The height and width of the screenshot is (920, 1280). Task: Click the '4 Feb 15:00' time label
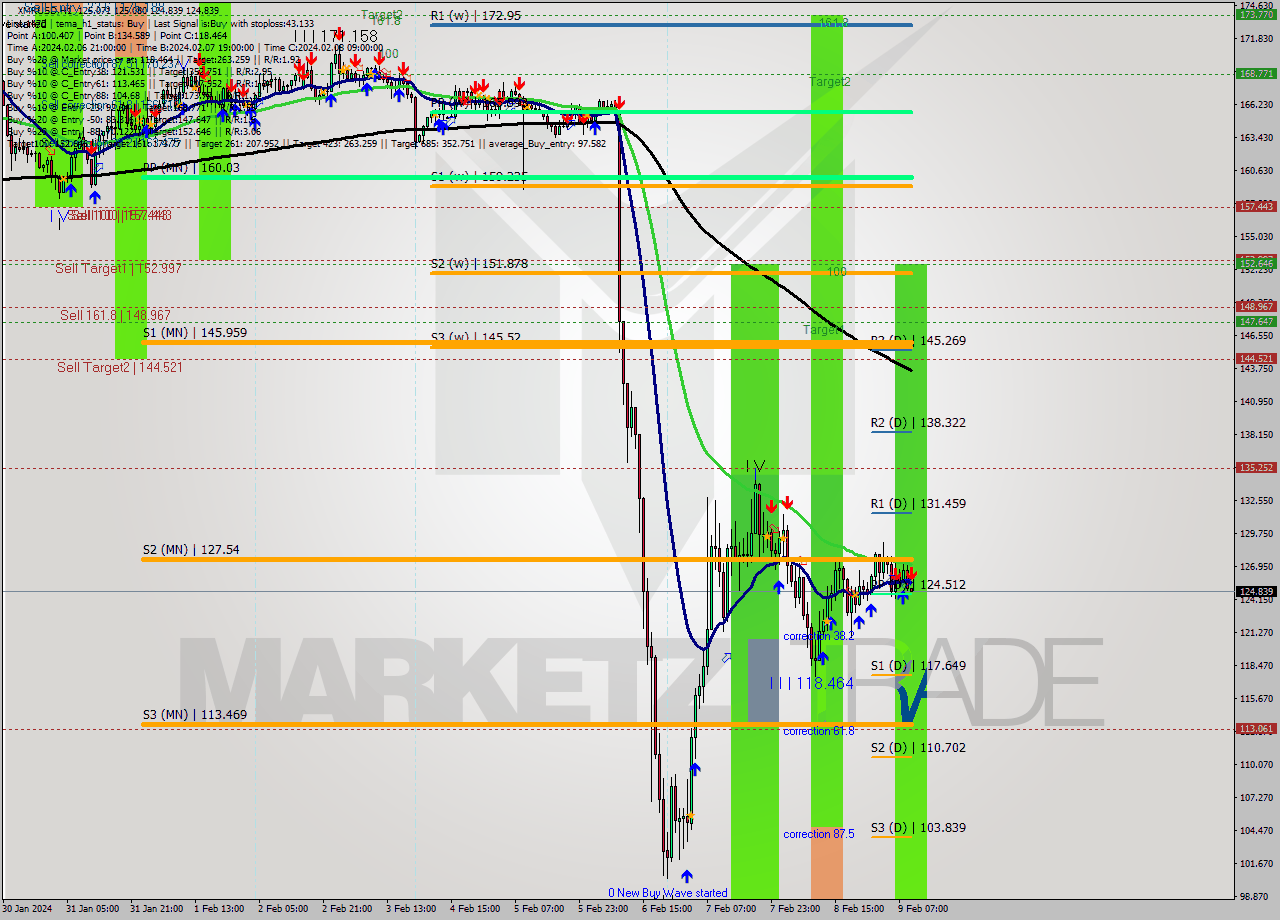pyautogui.click(x=475, y=909)
